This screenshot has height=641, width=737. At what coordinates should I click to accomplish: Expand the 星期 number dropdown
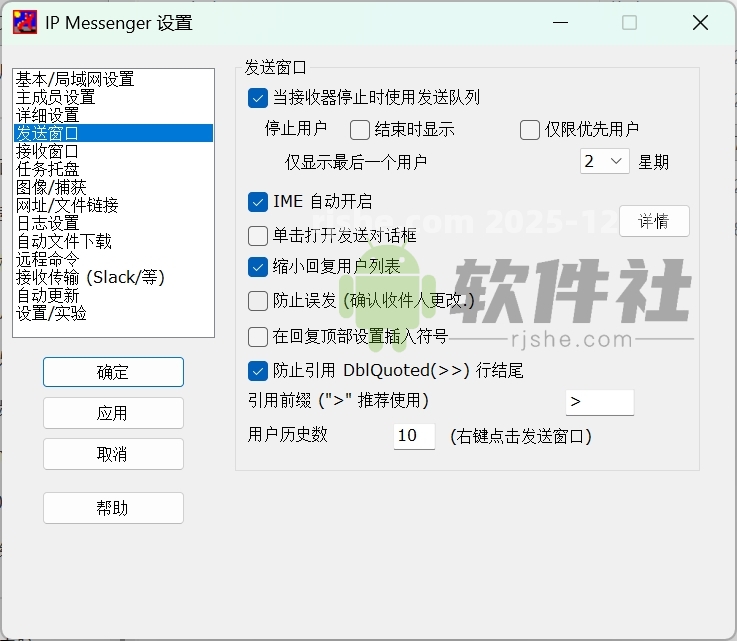pyautogui.click(x=604, y=161)
